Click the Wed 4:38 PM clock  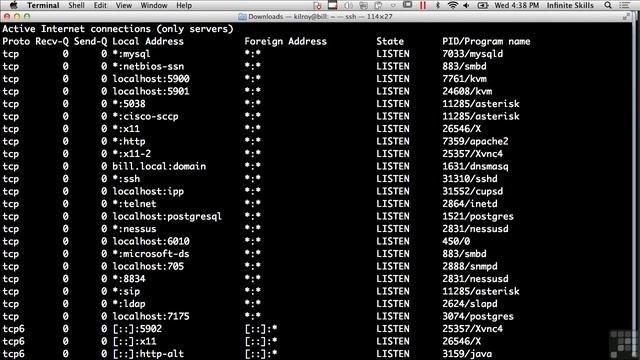pyautogui.click(x=516, y=5)
